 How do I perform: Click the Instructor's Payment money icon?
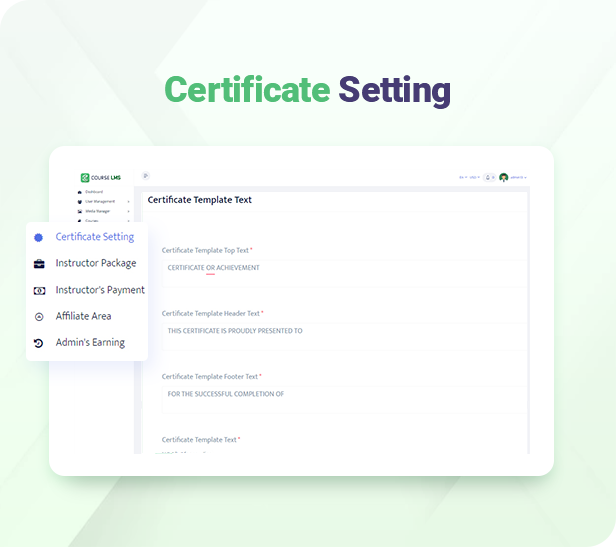[39, 290]
